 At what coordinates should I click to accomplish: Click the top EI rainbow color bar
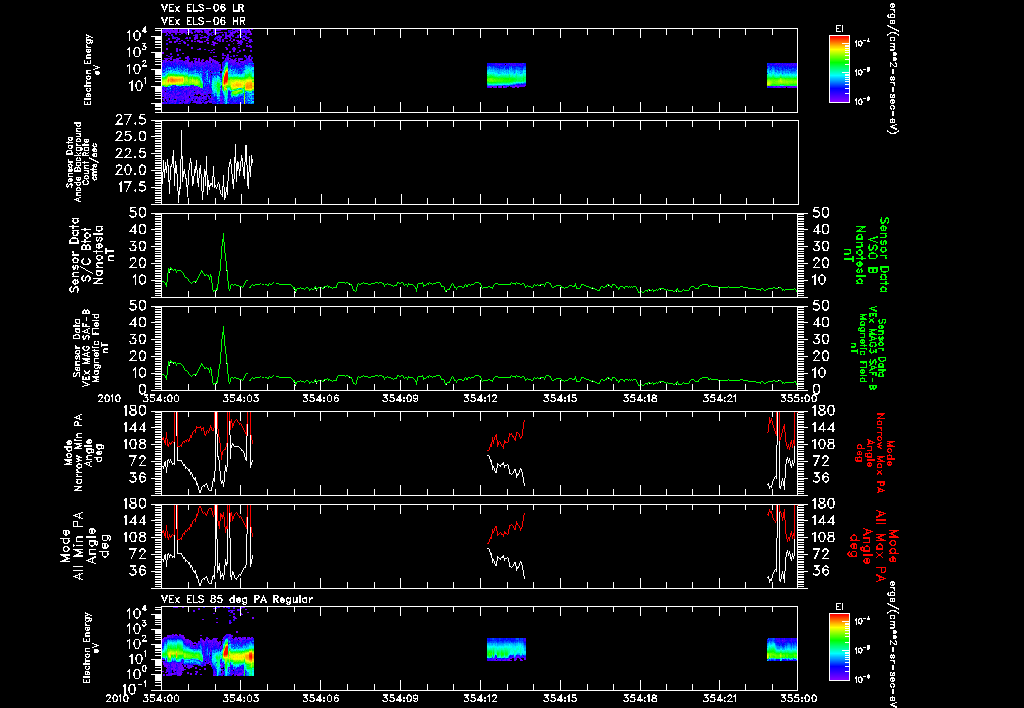[x=839, y=69]
